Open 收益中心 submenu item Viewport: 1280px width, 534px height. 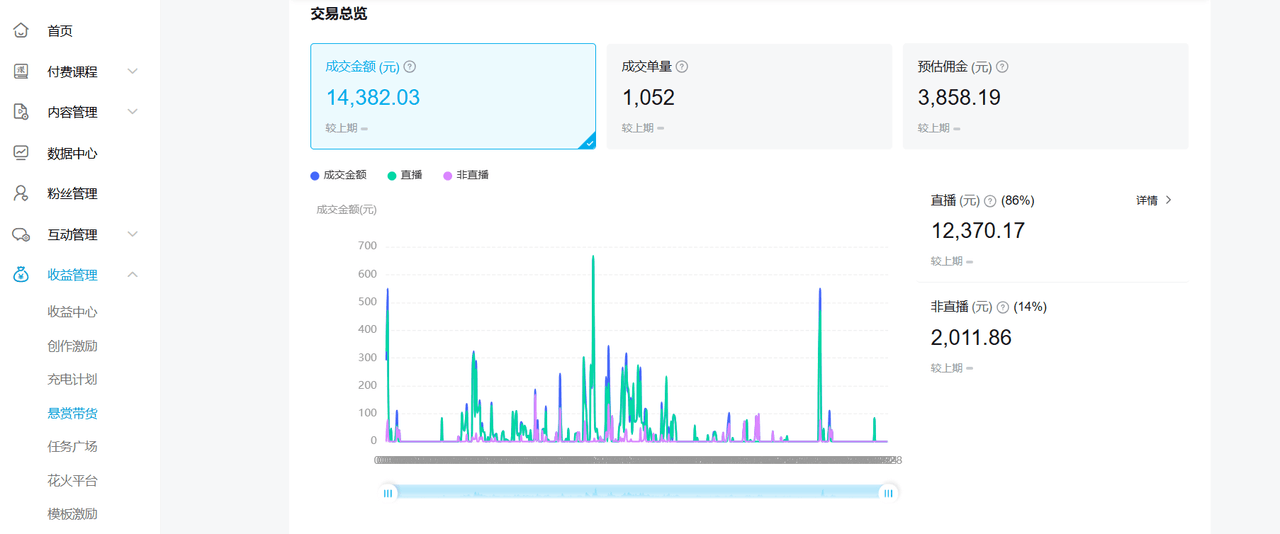[72, 312]
